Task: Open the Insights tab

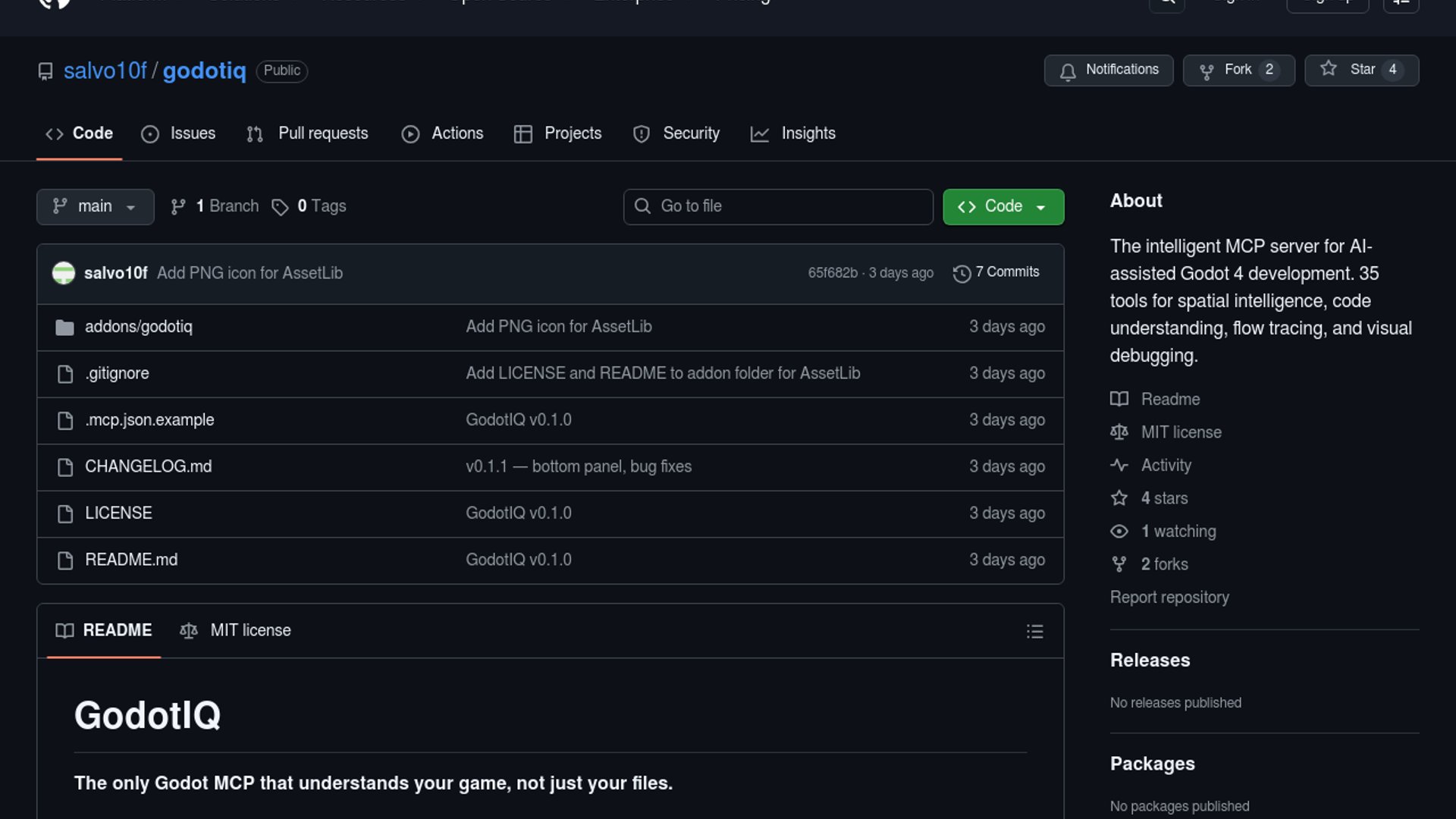Action: [793, 133]
